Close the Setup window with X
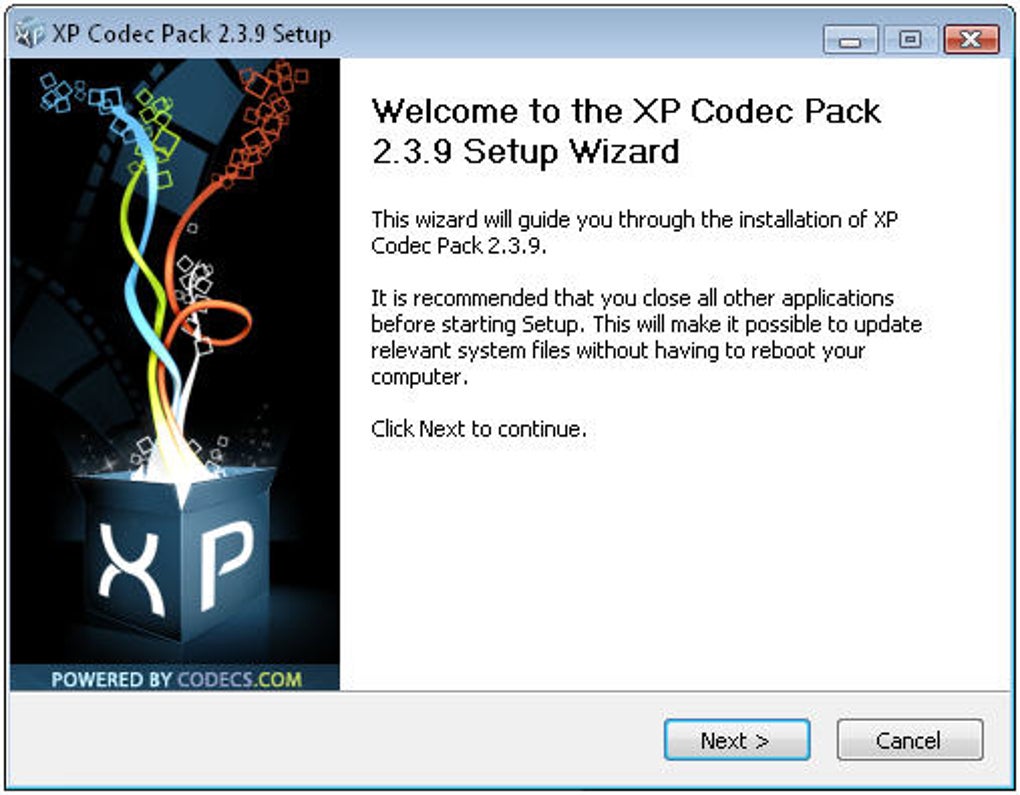 (971, 40)
